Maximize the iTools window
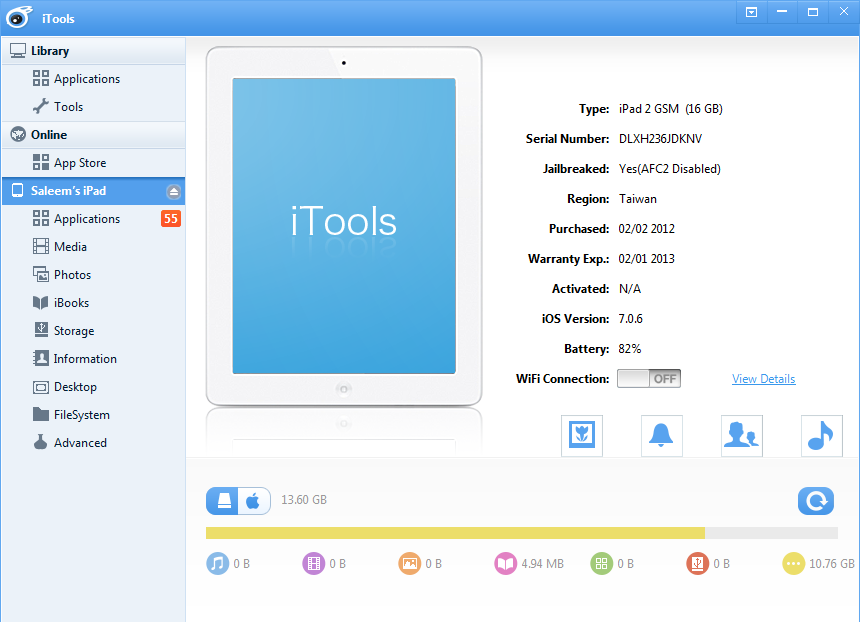Image resolution: width=860 pixels, height=622 pixels. (813, 12)
